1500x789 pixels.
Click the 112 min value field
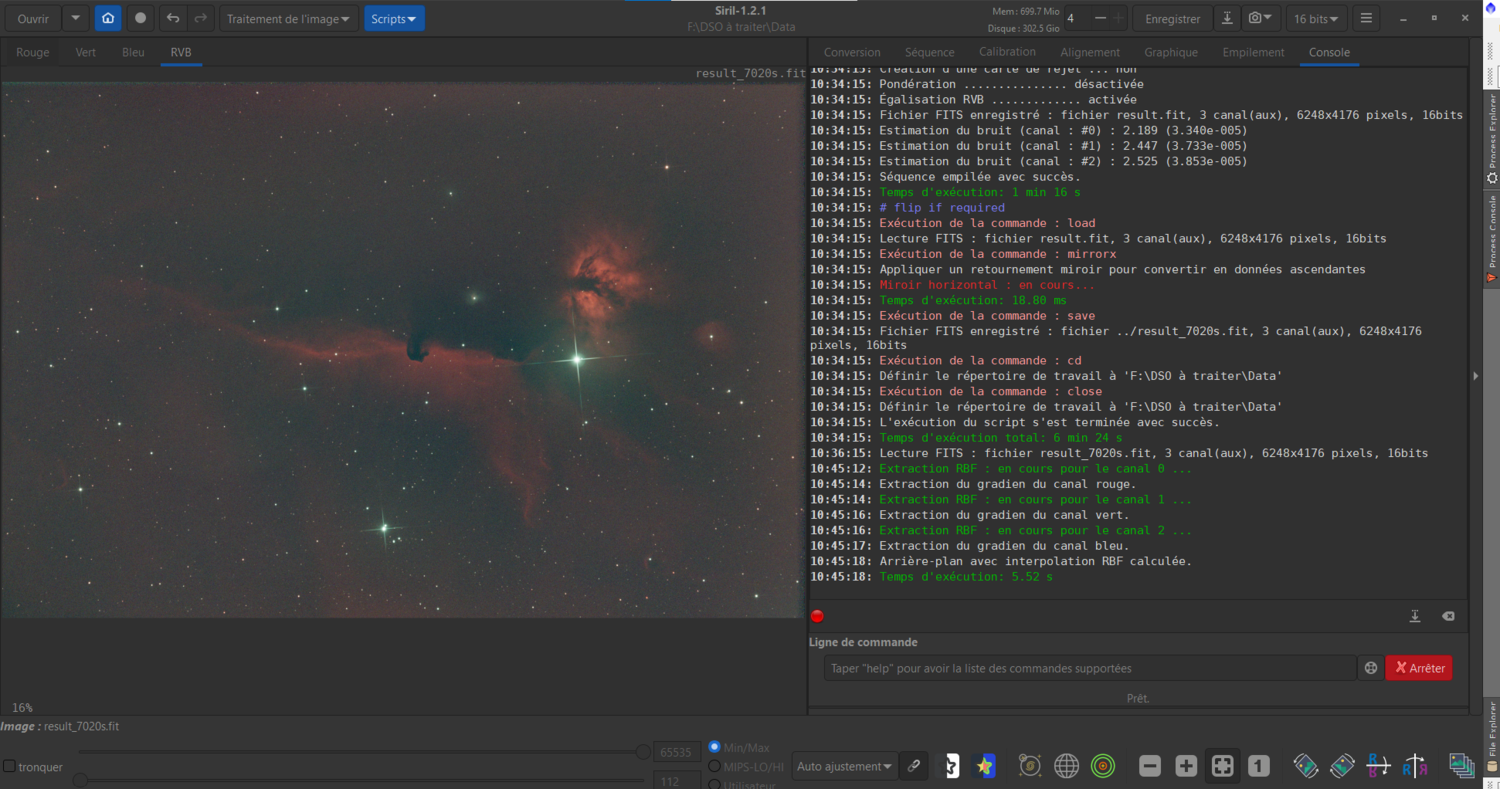coord(677,781)
